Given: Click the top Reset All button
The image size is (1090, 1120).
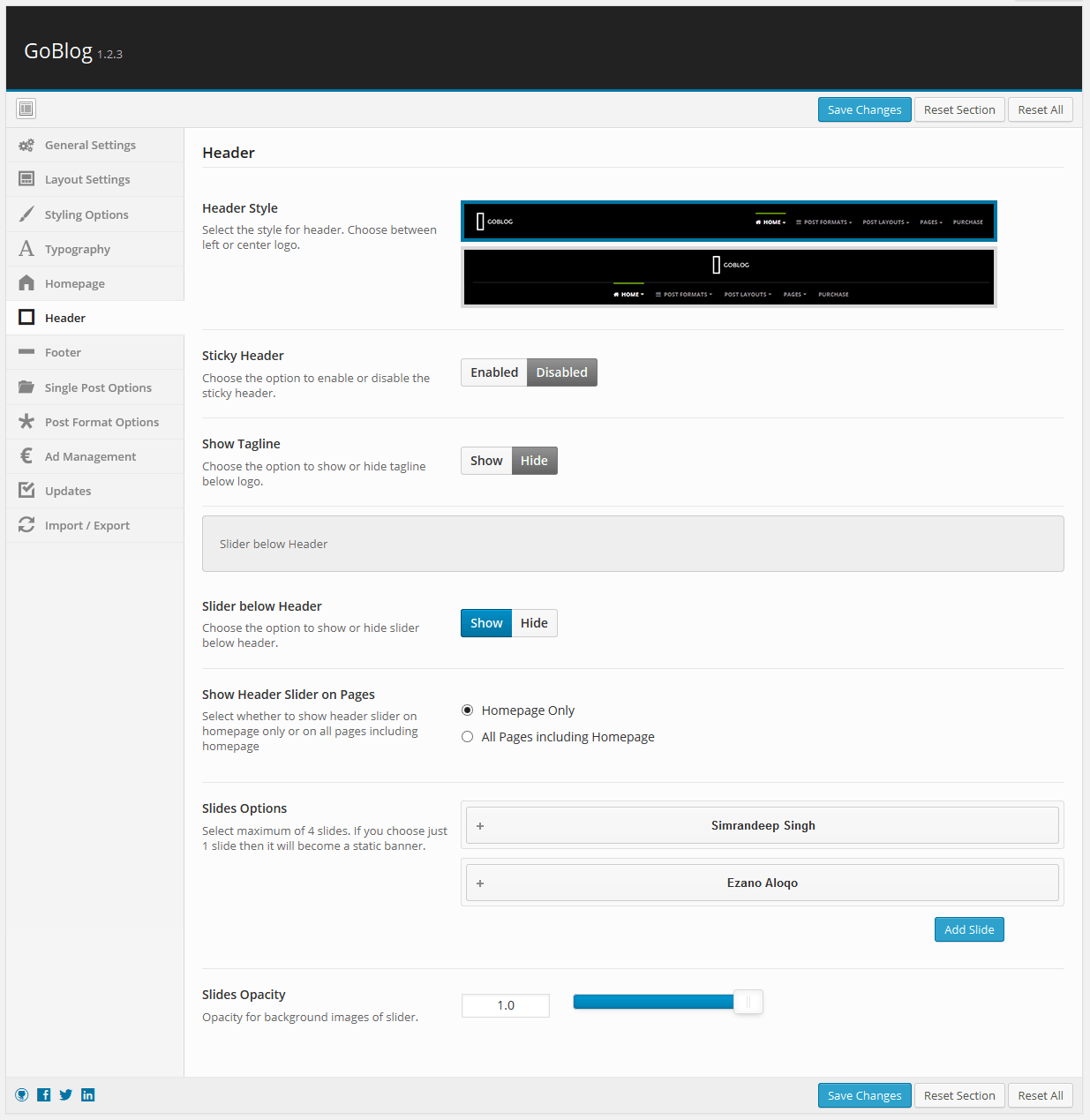Looking at the screenshot, I should point(1041,109).
